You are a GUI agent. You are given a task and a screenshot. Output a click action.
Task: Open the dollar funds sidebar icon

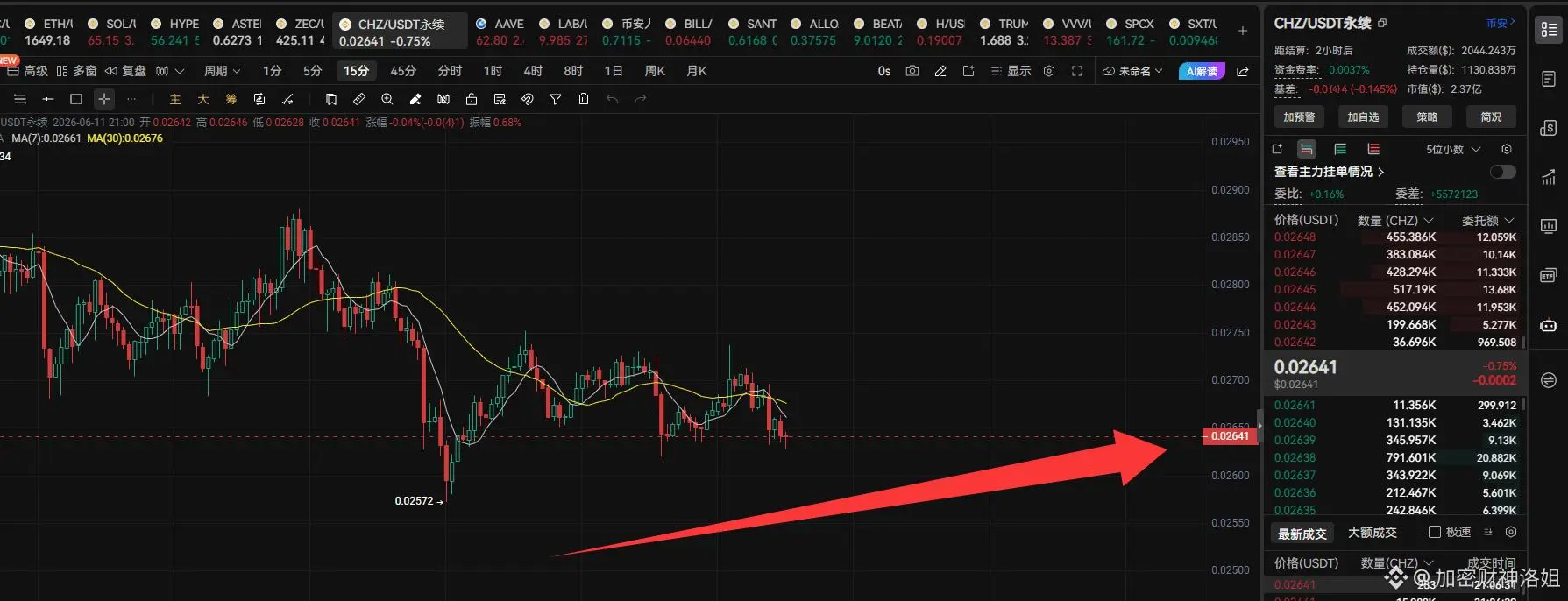pos(1549,128)
